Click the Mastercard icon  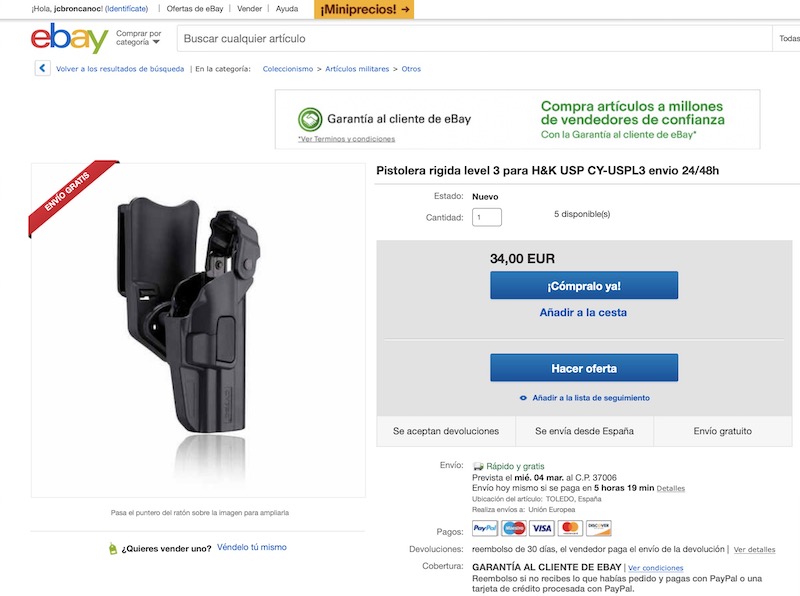570,528
